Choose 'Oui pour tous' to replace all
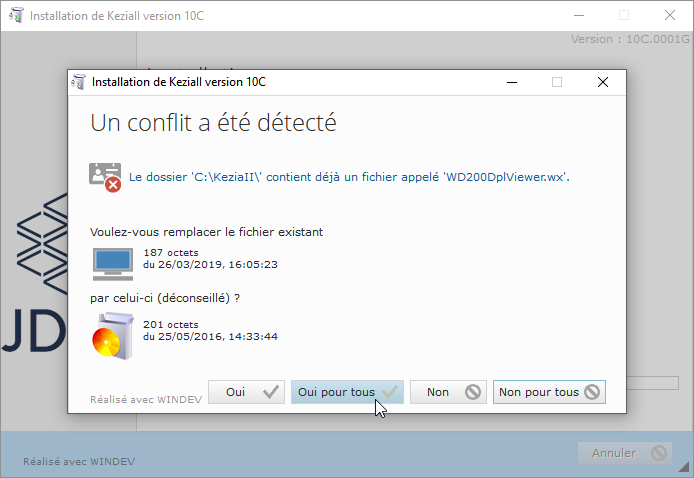Viewport: 694px width, 478px height. (347, 393)
